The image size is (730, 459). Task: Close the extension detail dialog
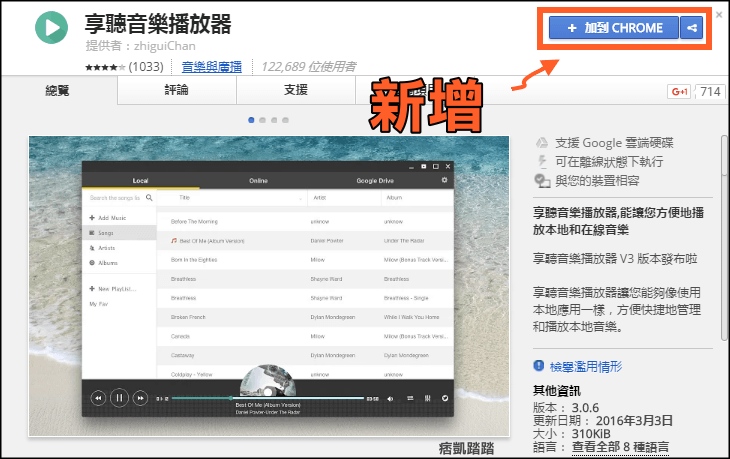719,15
